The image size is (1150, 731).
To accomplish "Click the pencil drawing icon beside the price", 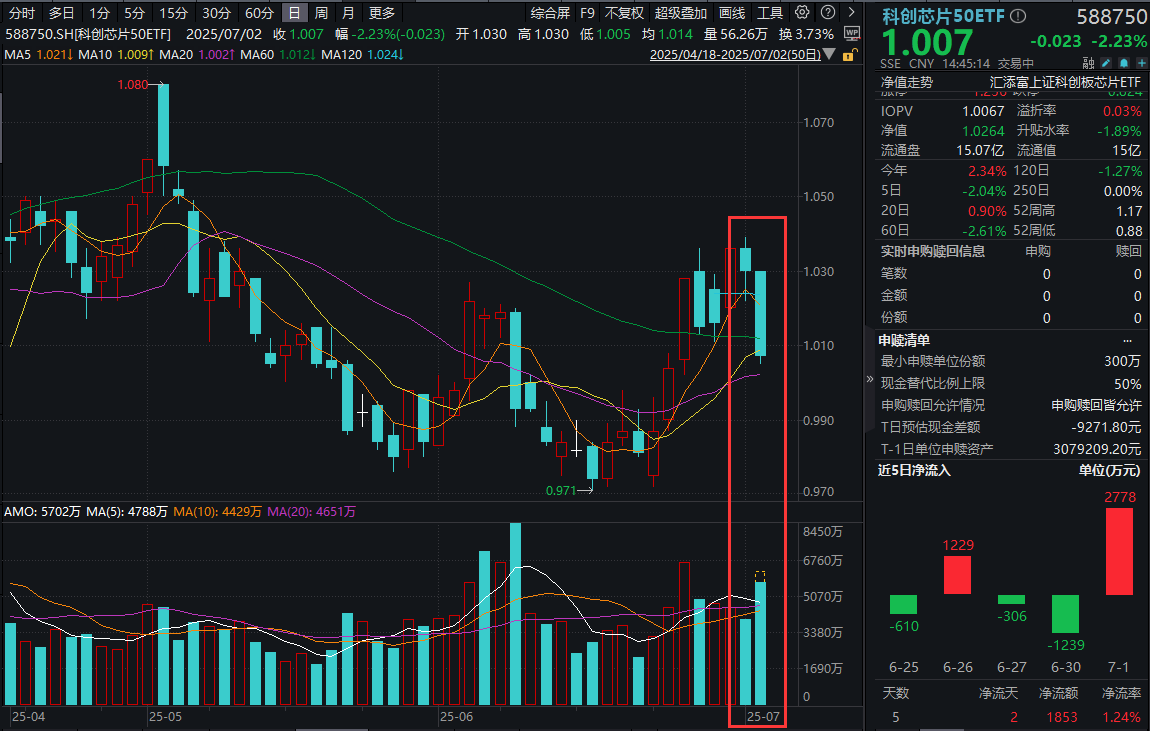I will point(1105,62).
